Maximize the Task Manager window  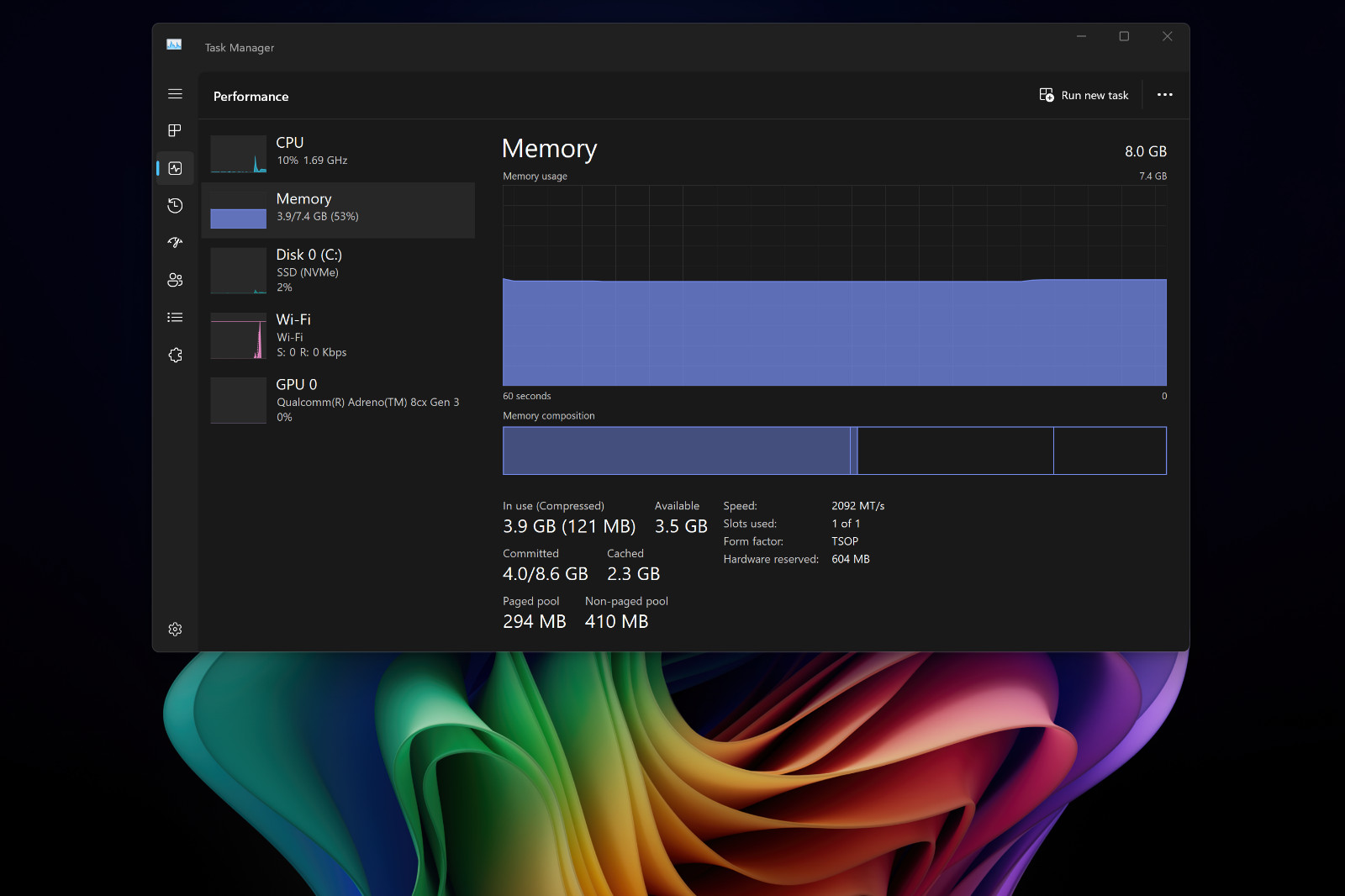click(x=1124, y=36)
